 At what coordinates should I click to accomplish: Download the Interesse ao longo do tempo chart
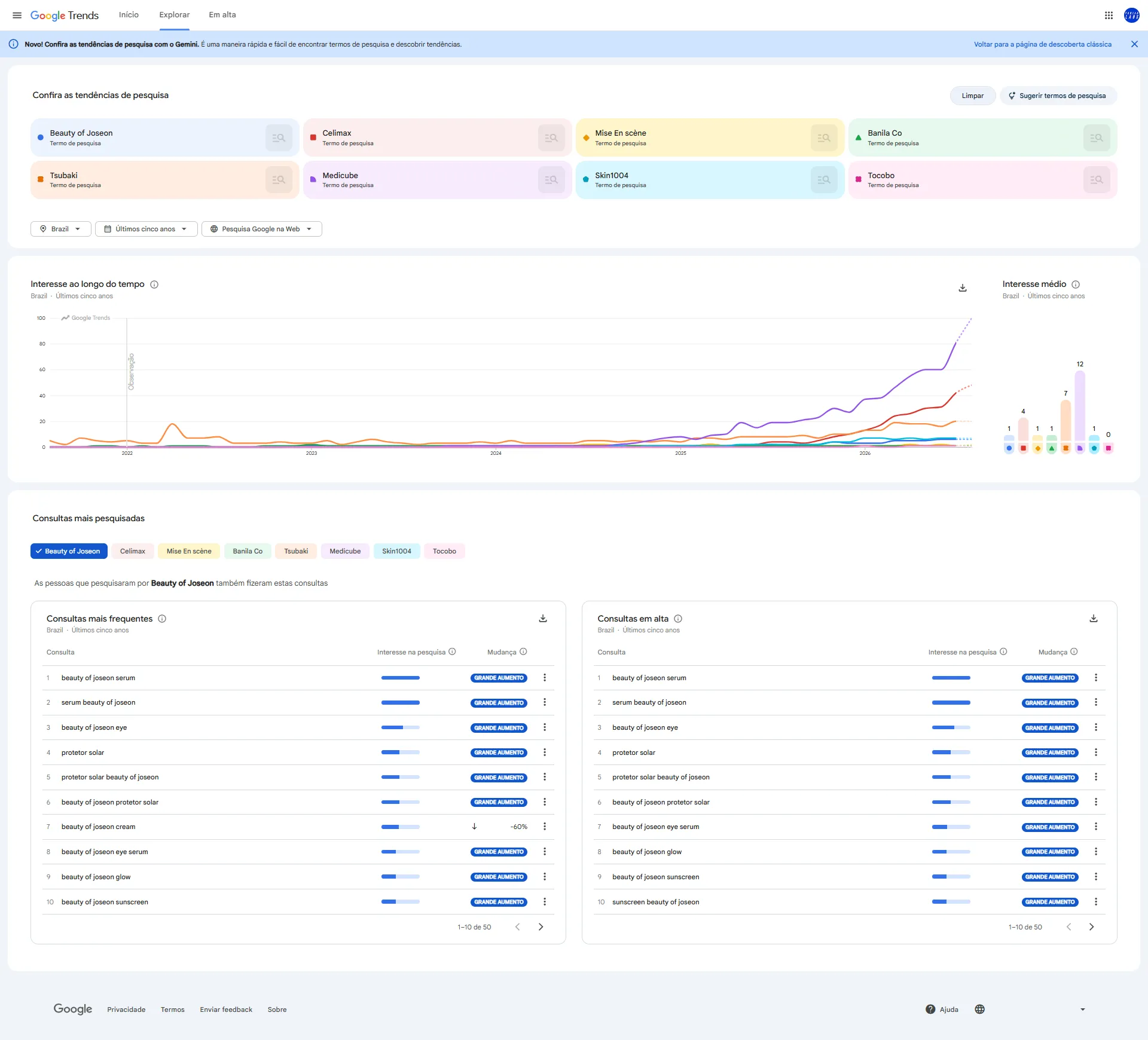pos(963,288)
